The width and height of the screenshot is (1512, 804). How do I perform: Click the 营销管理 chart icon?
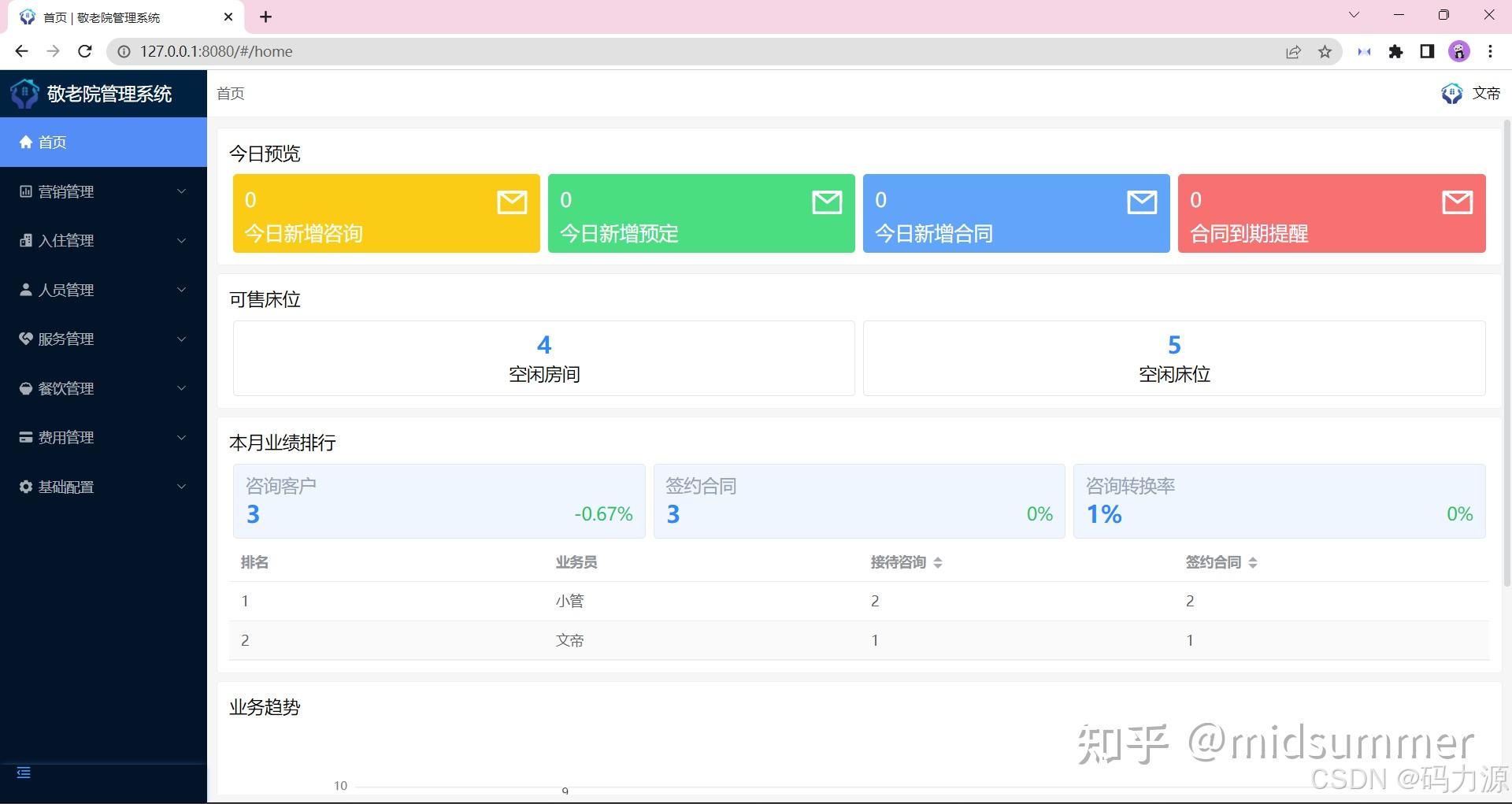(24, 191)
